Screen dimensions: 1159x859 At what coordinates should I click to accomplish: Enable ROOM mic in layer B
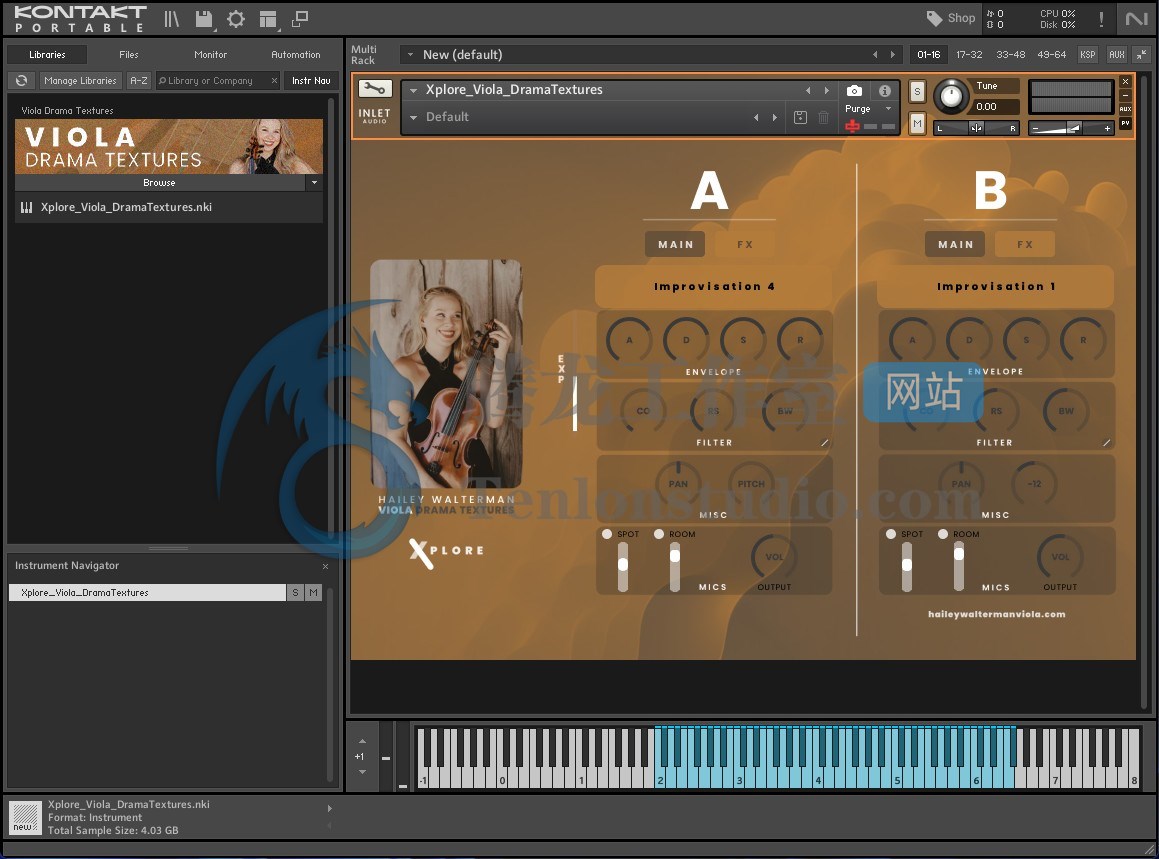(942, 534)
